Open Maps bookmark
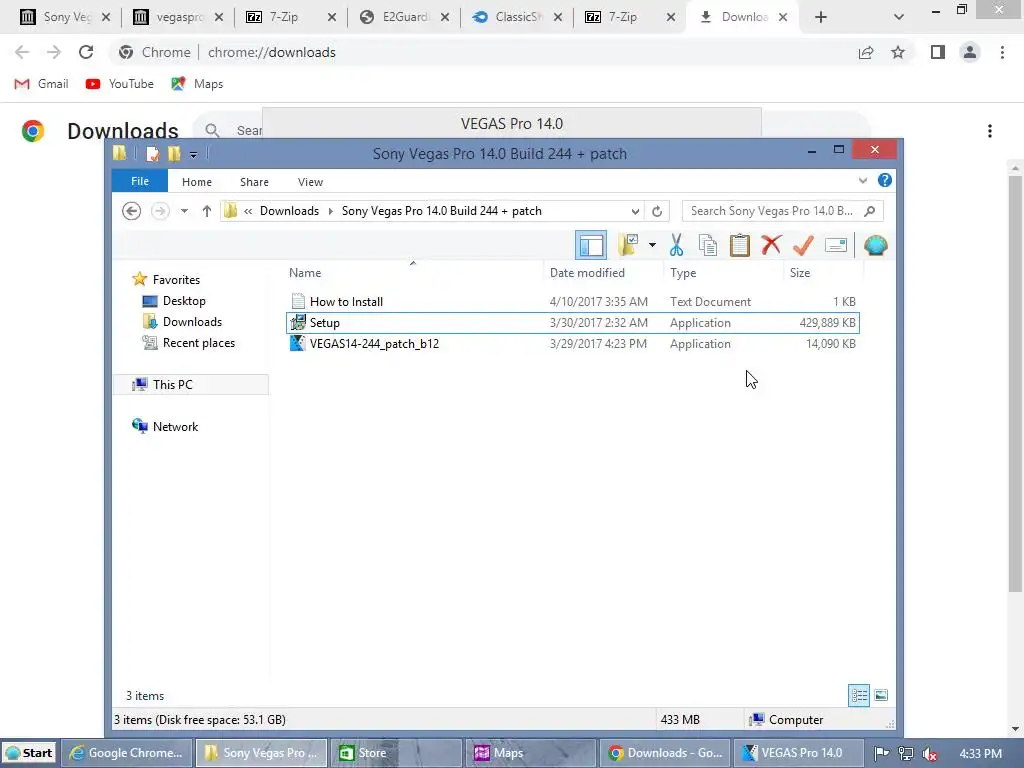 click(x=197, y=84)
